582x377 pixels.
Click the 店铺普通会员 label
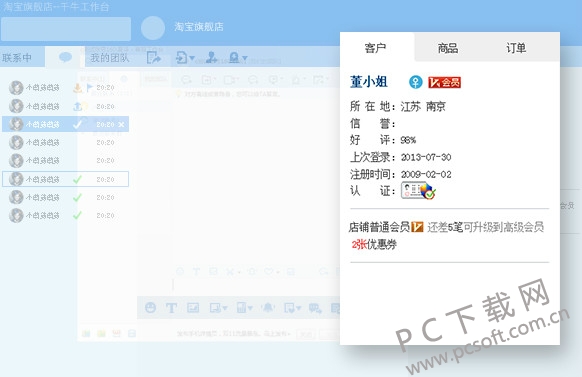point(379,227)
